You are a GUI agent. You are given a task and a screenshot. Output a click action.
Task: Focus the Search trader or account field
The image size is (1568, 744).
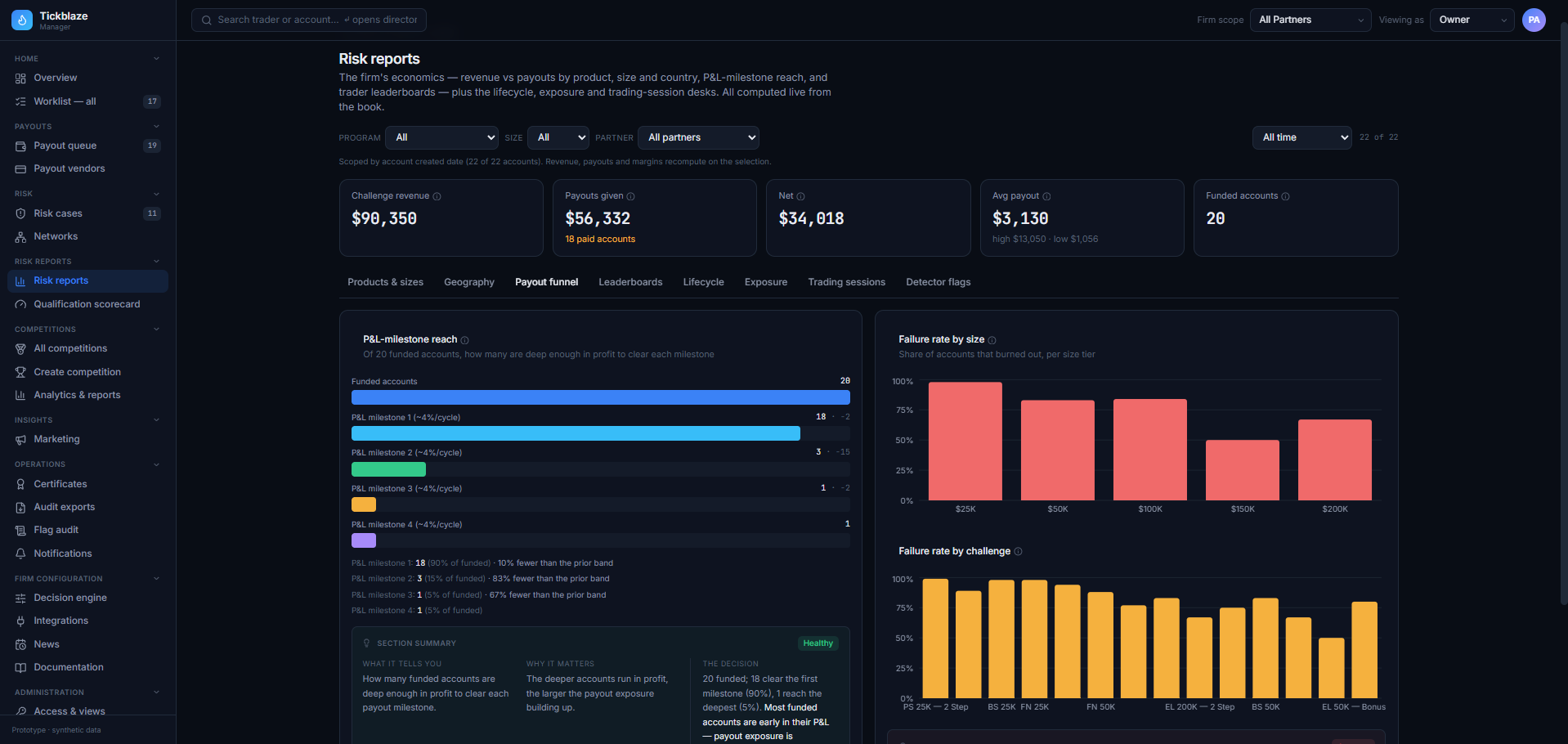[x=309, y=20]
